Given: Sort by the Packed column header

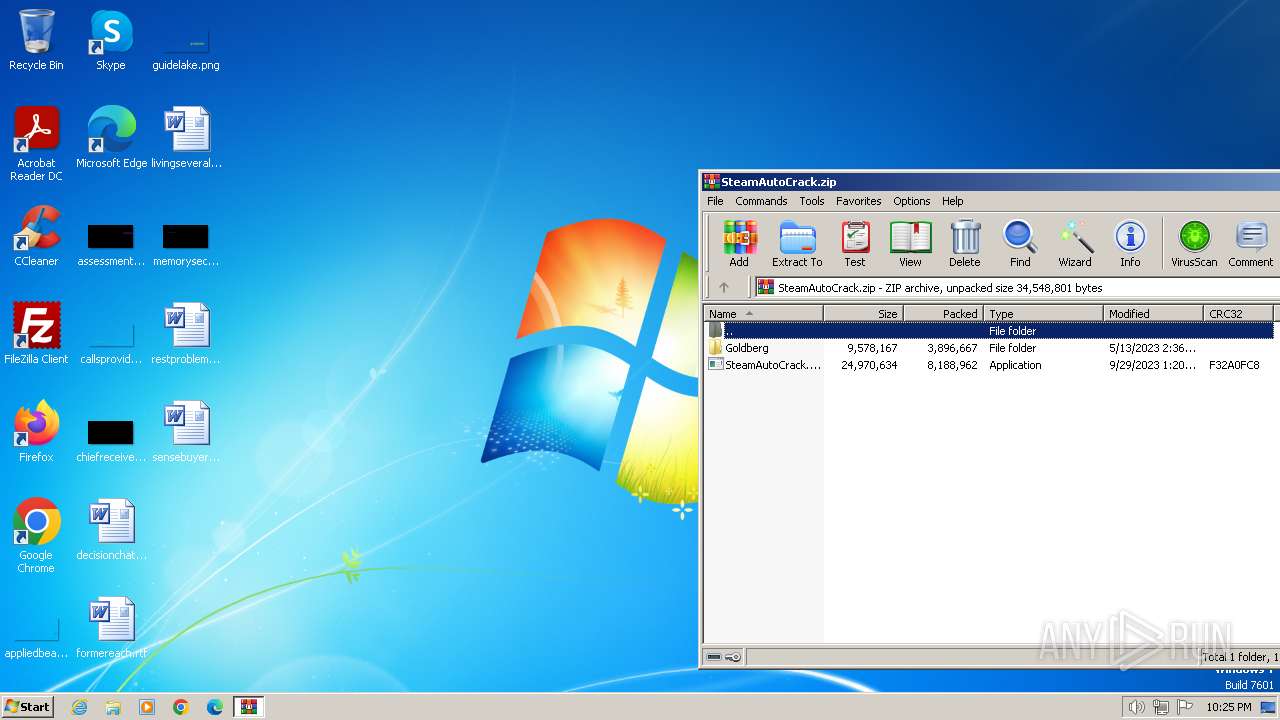Looking at the screenshot, I should pos(943,313).
